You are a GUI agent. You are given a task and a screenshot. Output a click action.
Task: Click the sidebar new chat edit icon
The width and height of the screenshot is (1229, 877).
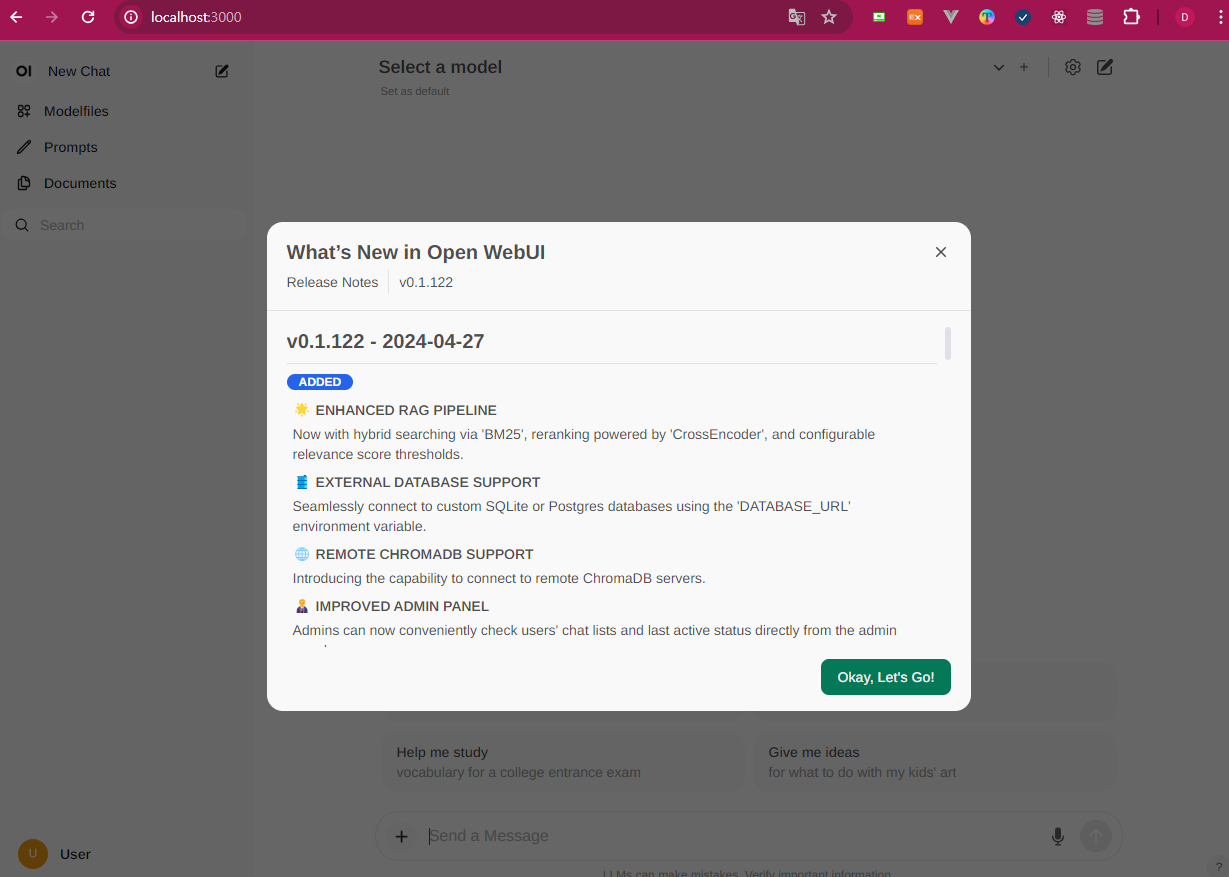tap(222, 71)
